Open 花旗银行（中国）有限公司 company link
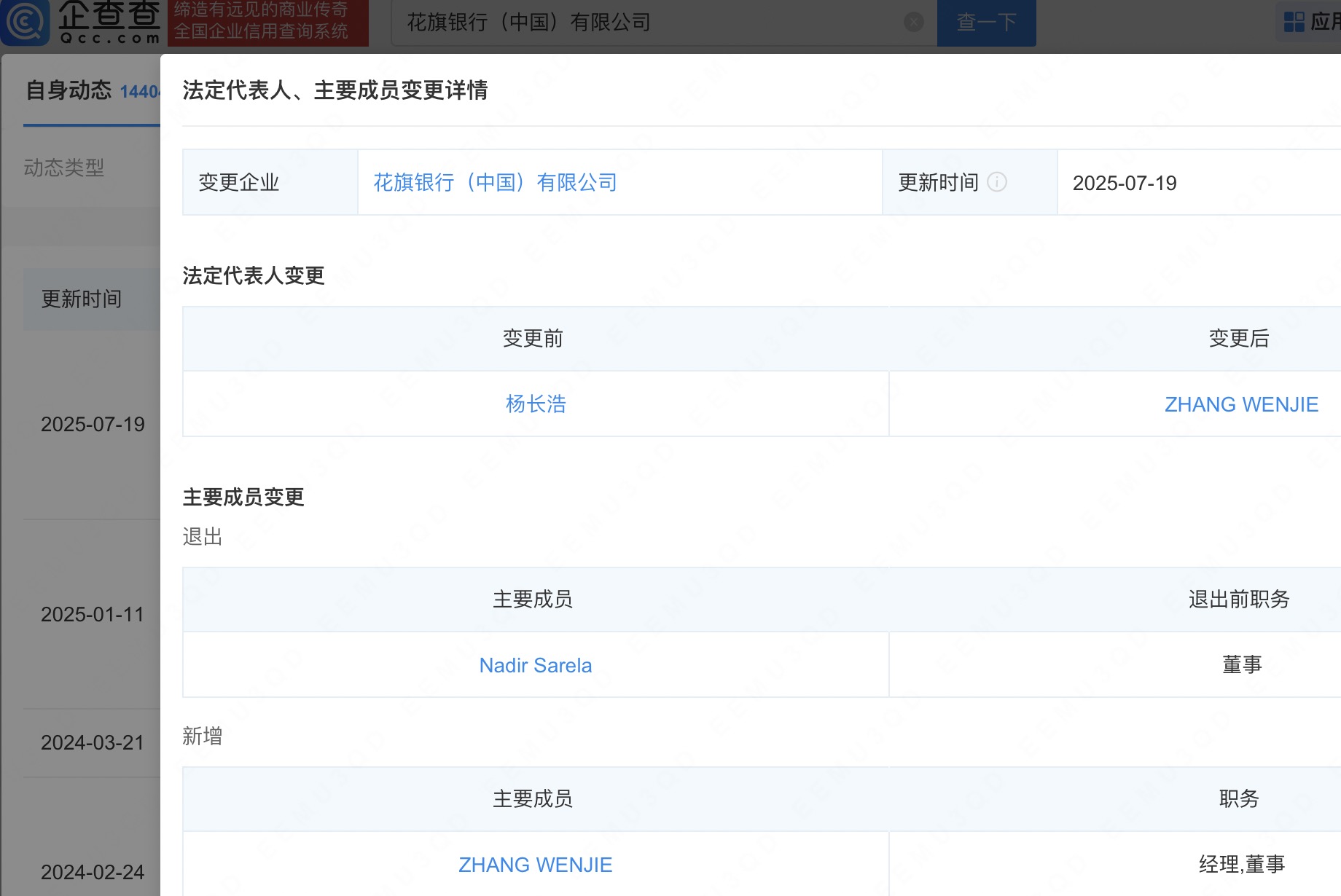This screenshot has width=1341, height=896. coord(496,182)
